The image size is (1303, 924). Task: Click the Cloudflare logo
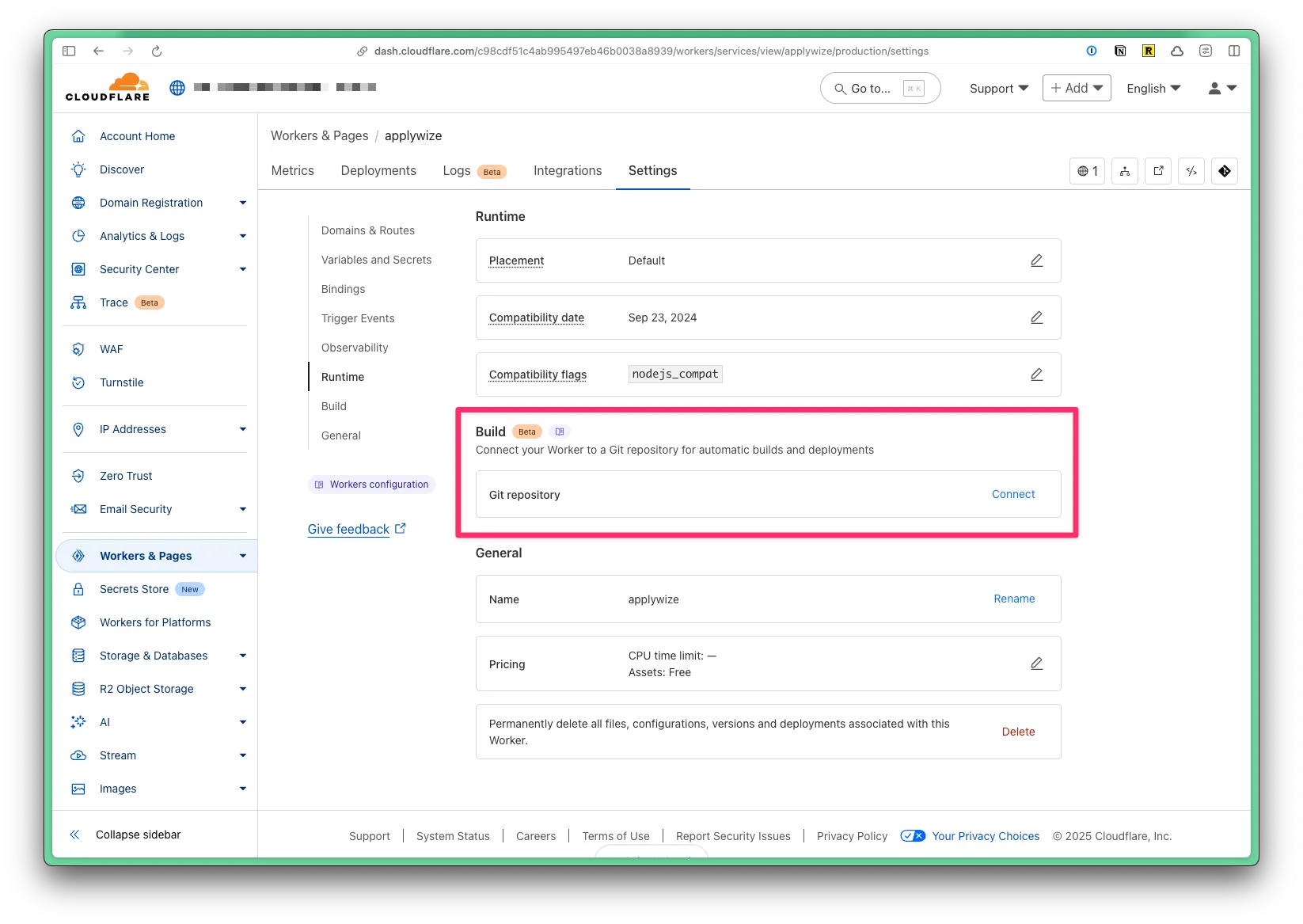pos(108,87)
